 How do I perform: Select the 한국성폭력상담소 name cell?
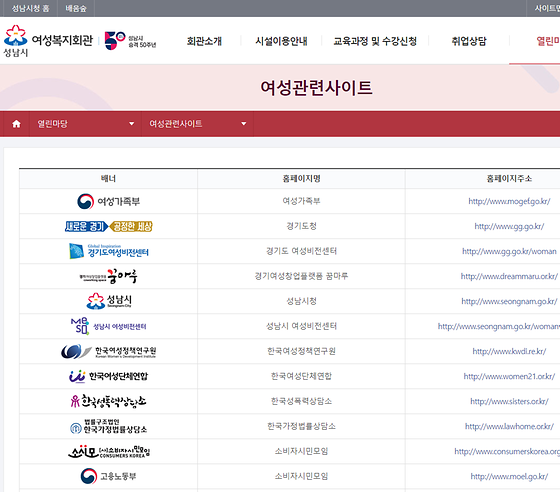coord(301,401)
